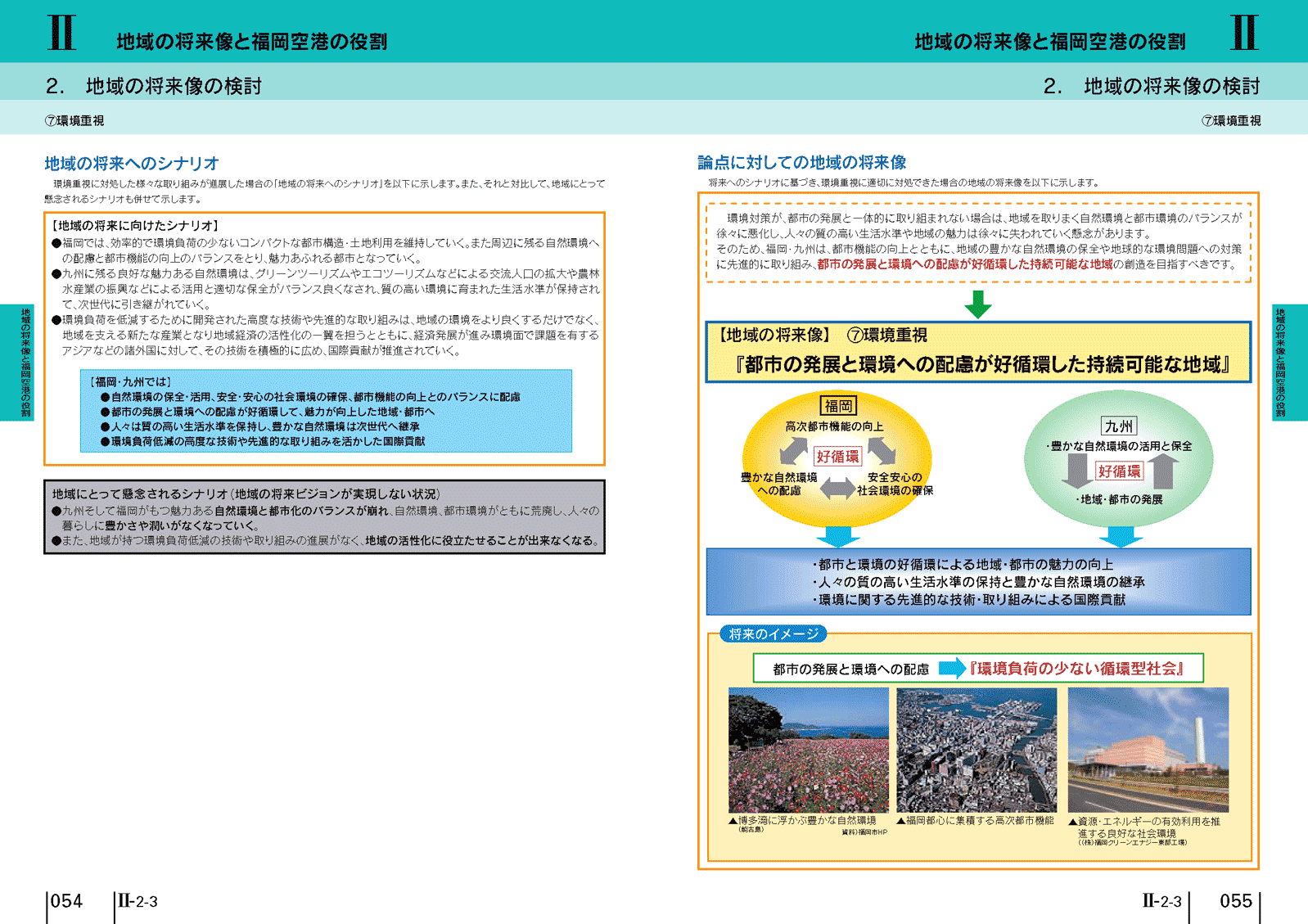Open the right vertical side tab 地域の将来像と福岡空港の役割
The image size is (1308, 924).
(1290, 363)
